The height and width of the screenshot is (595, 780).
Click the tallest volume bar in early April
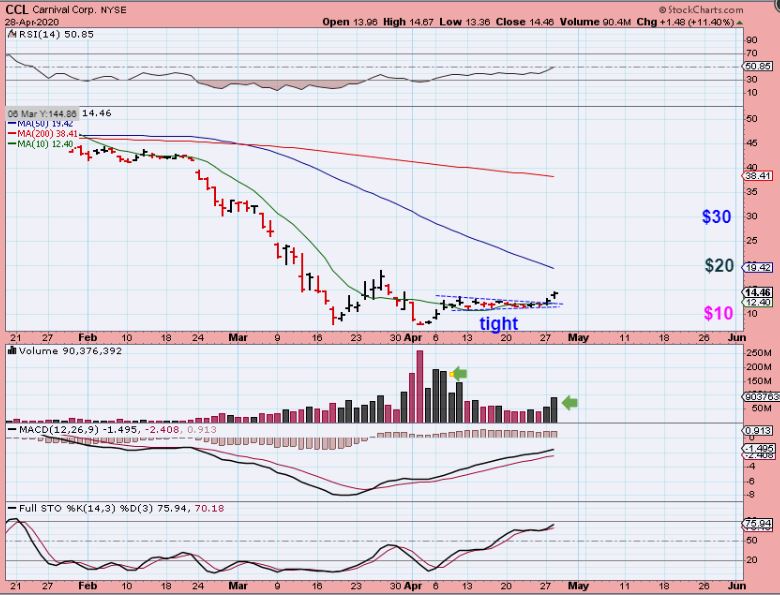click(420, 387)
